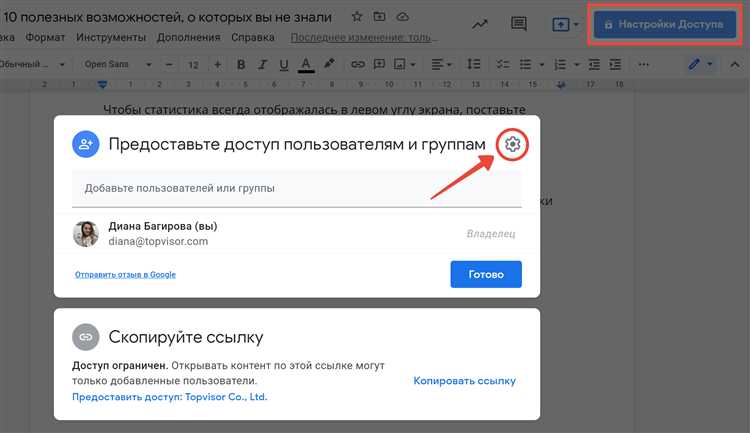Open the paragraph style dropdown
This screenshot has width=750, height=433.
pos(32,64)
